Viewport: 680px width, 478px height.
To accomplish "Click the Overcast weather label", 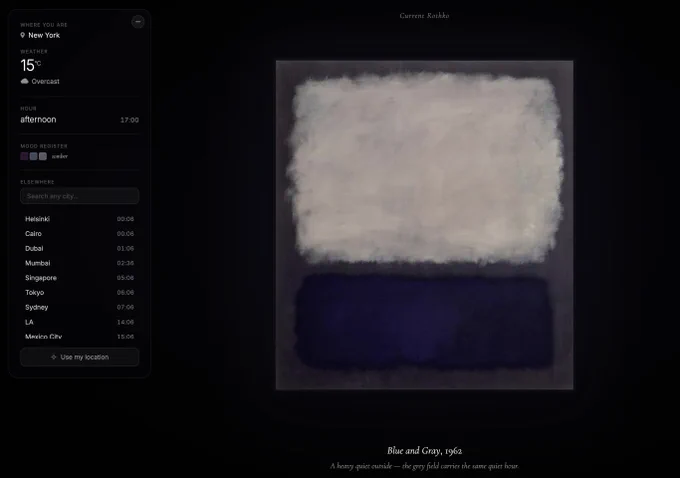I will [x=46, y=81].
